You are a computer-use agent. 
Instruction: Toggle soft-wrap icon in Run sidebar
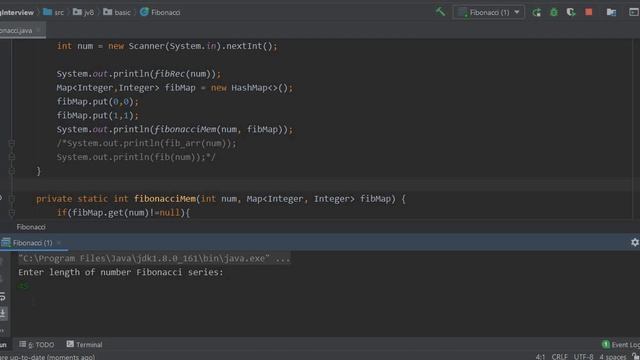click(x=3, y=297)
